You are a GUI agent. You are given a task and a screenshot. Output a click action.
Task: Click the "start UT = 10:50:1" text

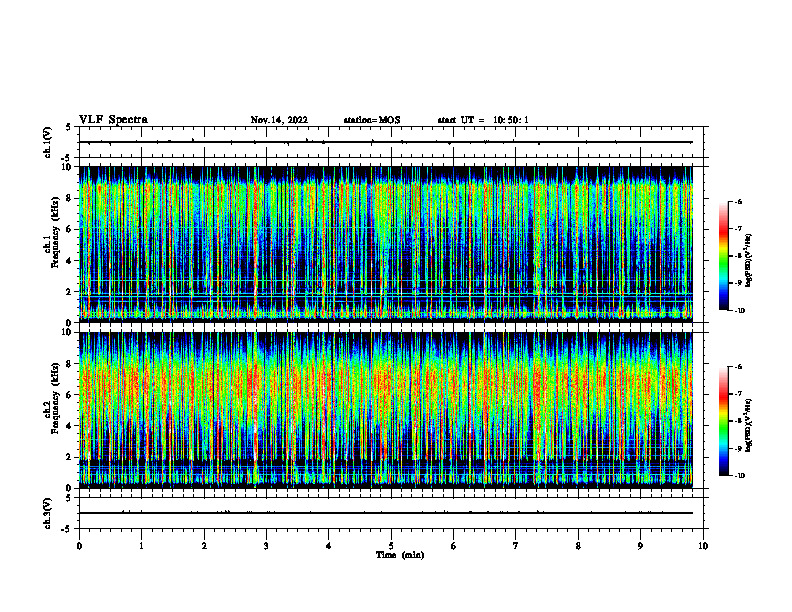(x=483, y=120)
